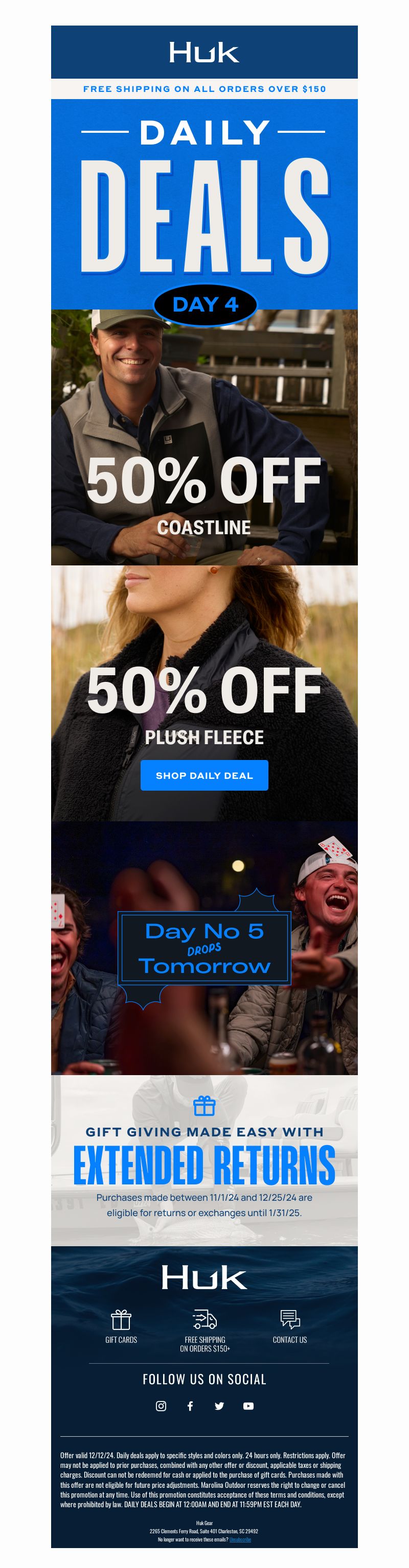409x1568 pixels.
Task: Open the Twitter bird icon
Action: click(219, 1406)
